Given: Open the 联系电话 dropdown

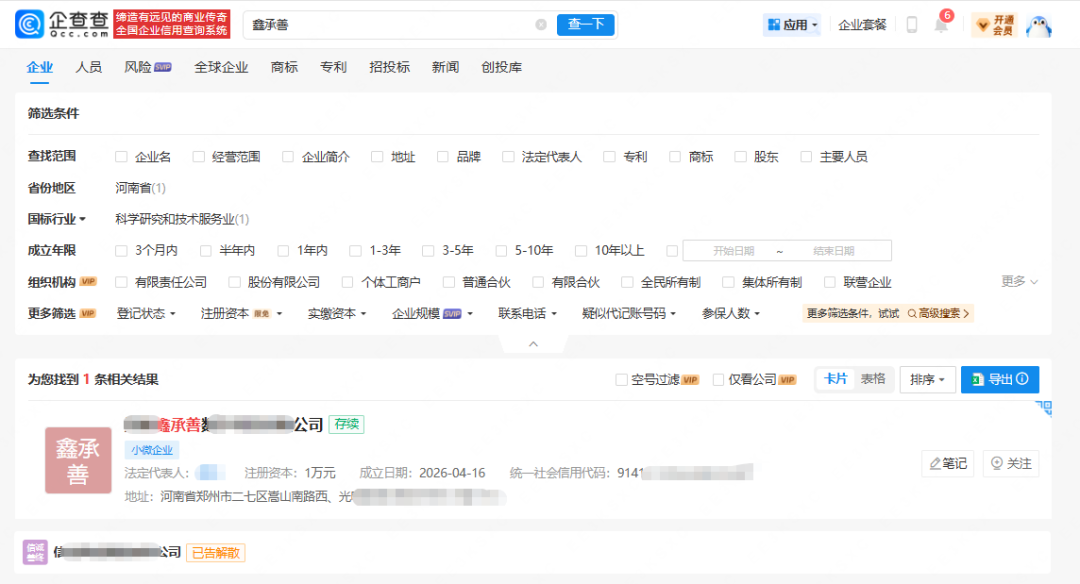Looking at the screenshot, I should click(528, 313).
